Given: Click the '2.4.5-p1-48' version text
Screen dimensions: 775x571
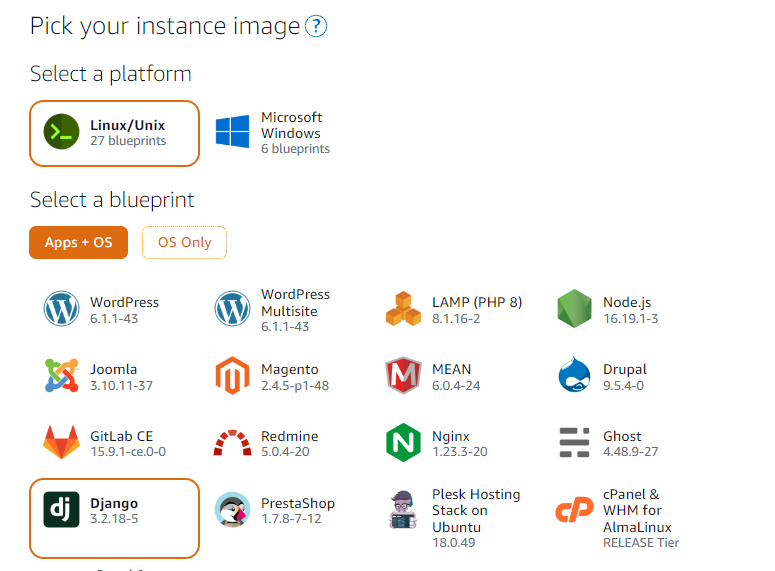Looking at the screenshot, I should point(295,386).
